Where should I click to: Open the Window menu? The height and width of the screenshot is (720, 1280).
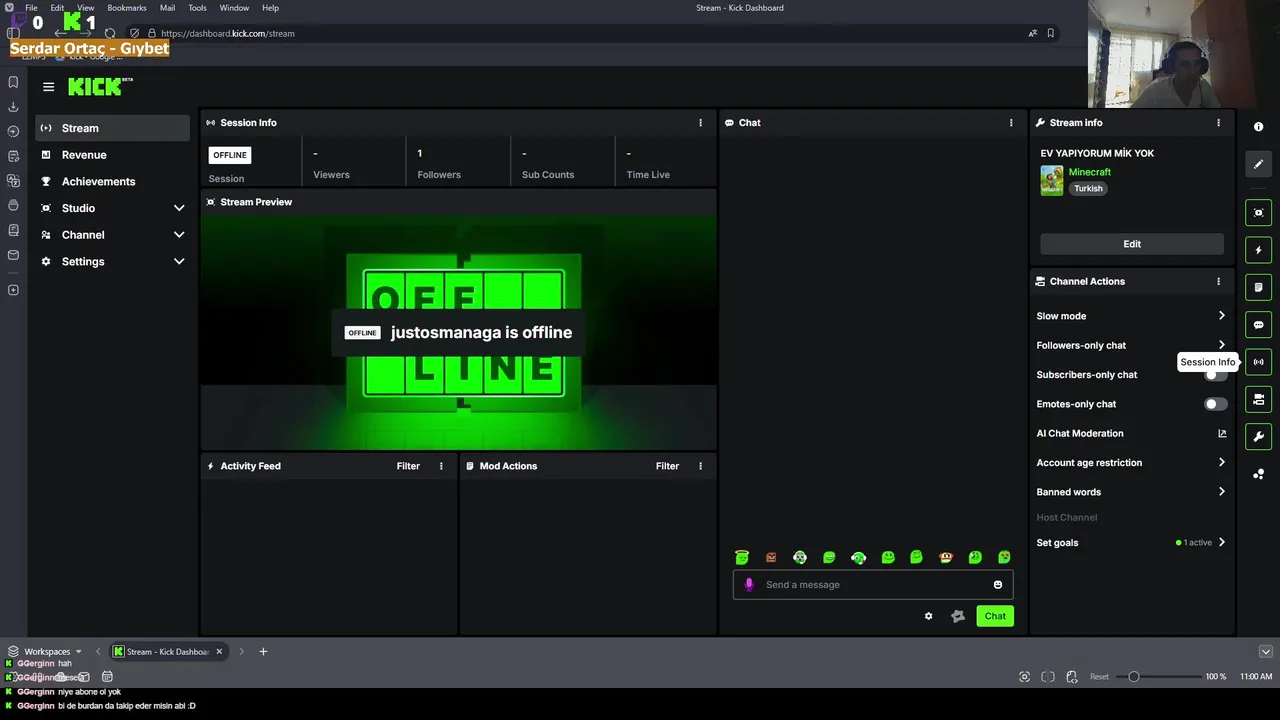(234, 8)
